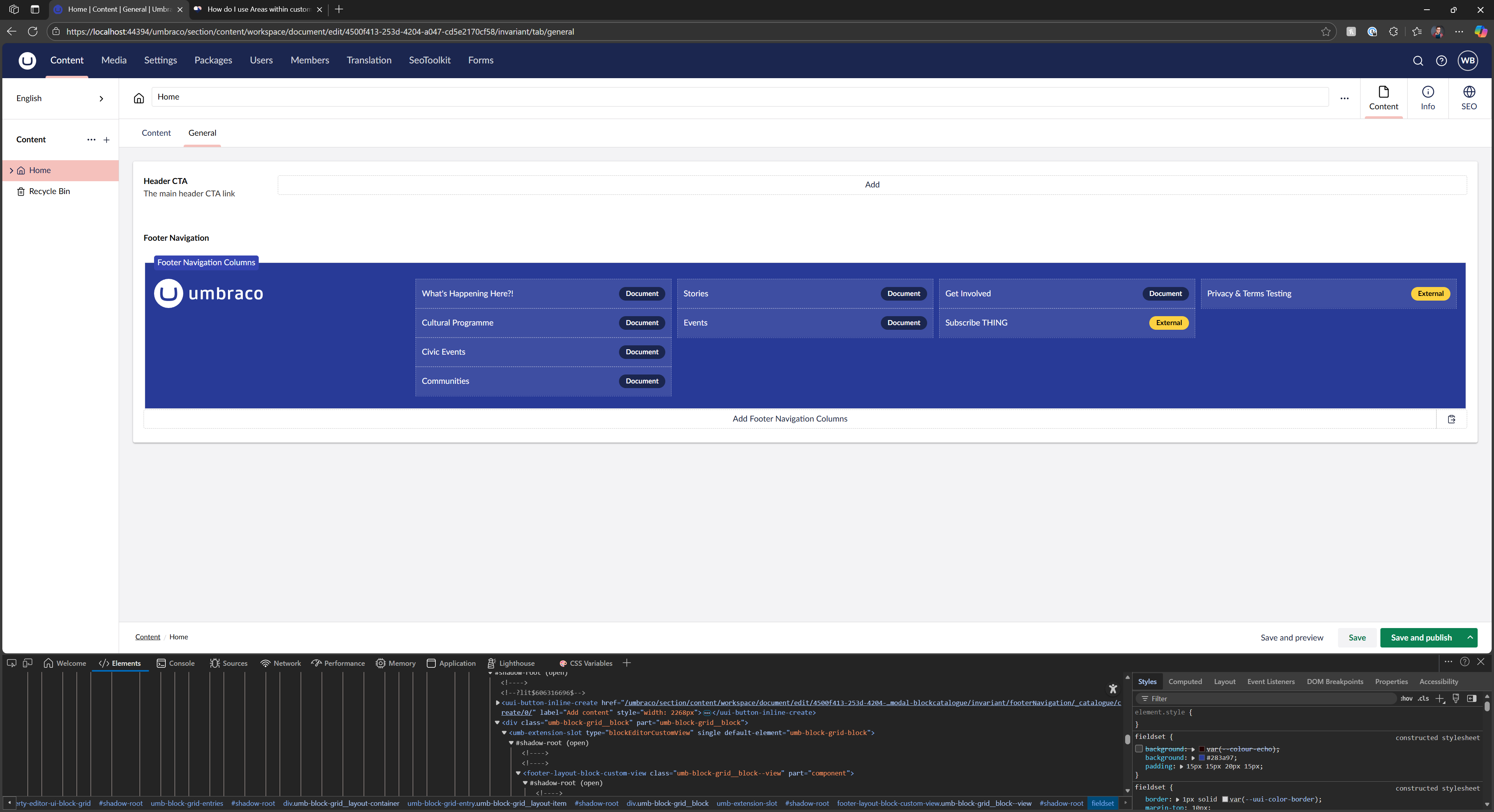The height and width of the screenshot is (812, 1494).
Task: Activate the inspect element picker in DevTools
Action: (x=11, y=663)
